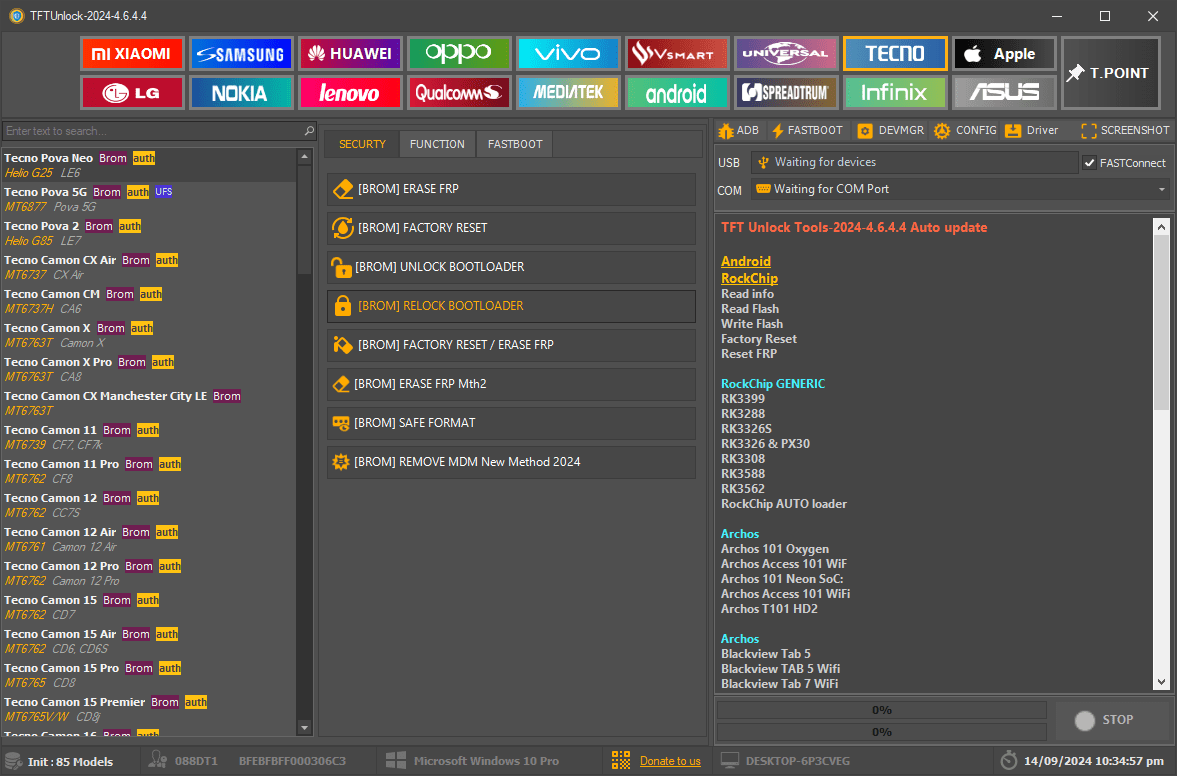Choose the Qualcomm platform icon

[x=459, y=92]
